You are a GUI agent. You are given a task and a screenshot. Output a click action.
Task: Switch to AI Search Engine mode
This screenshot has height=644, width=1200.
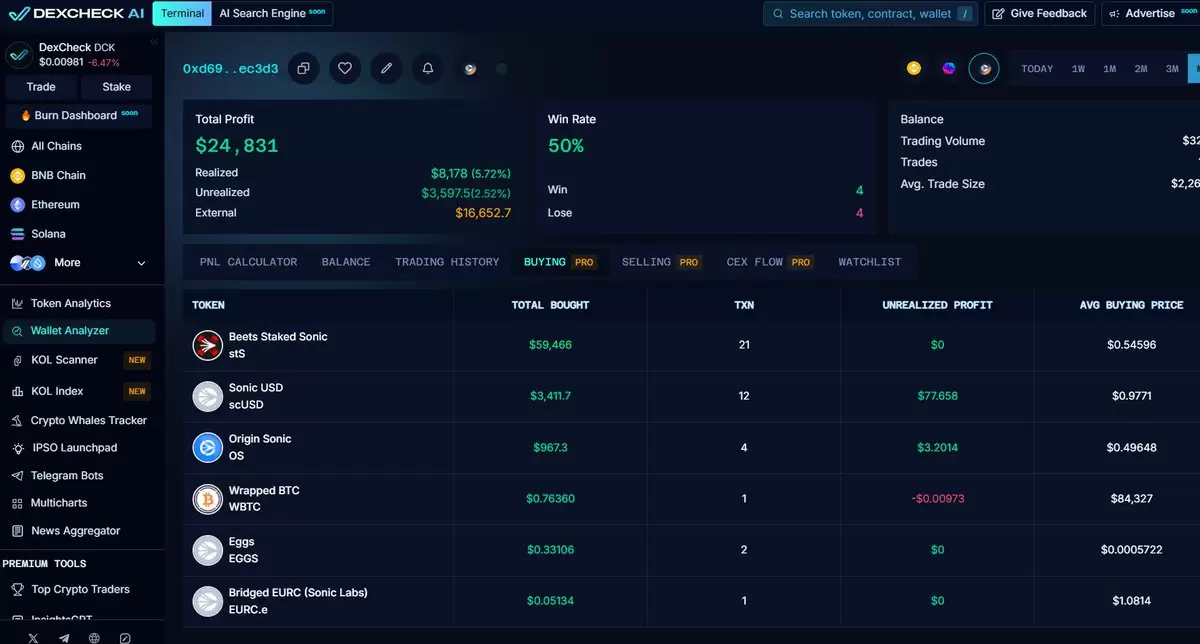point(273,13)
